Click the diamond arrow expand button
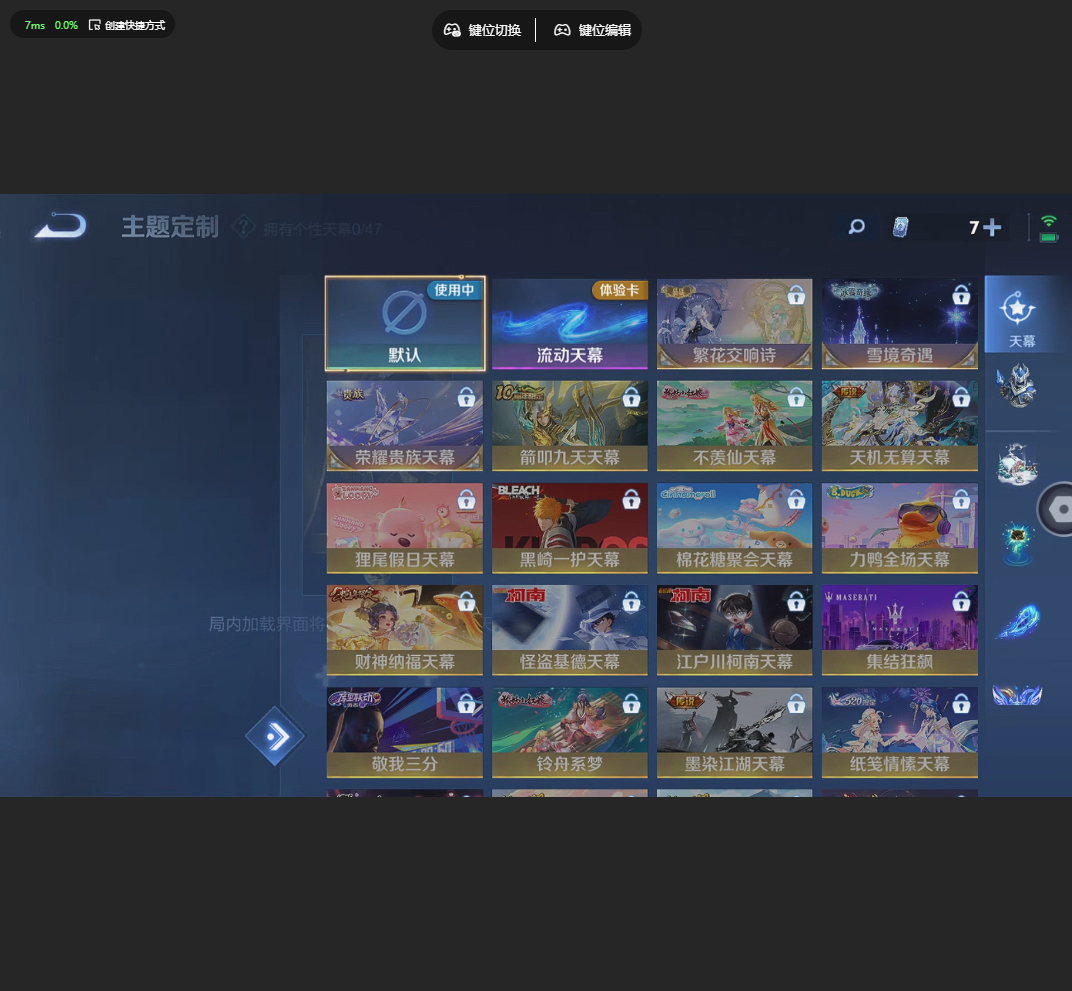The width and height of the screenshot is (1072, 991). tap(276, 736)
